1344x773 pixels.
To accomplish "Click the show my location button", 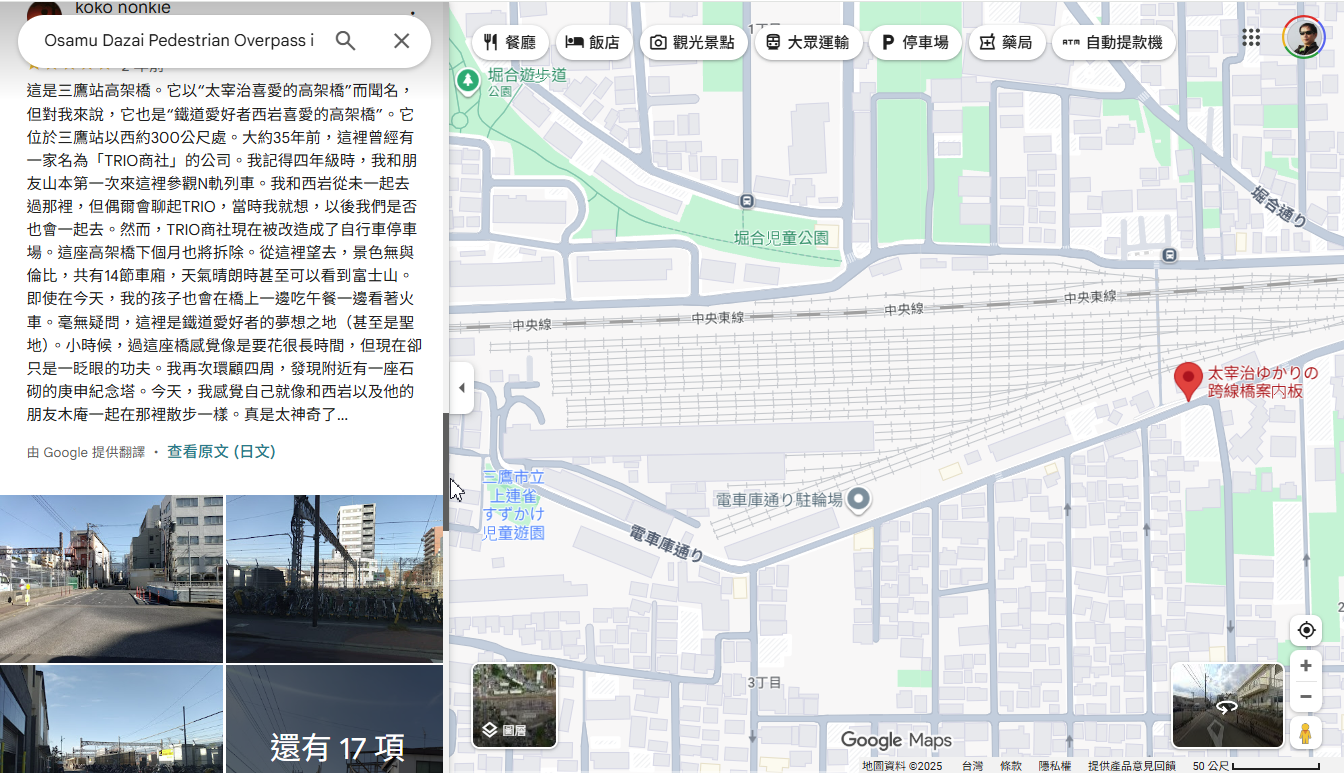I will coord(1305,630).
